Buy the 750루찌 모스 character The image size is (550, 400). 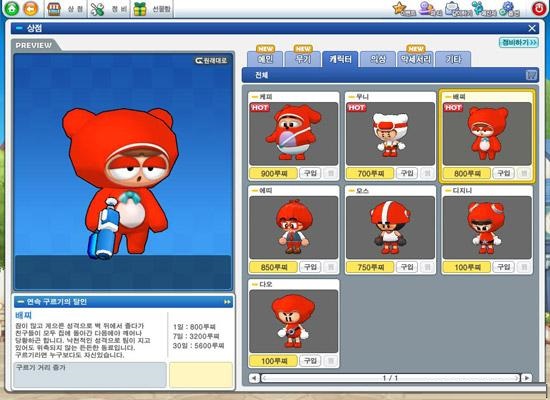click(407, 267)
